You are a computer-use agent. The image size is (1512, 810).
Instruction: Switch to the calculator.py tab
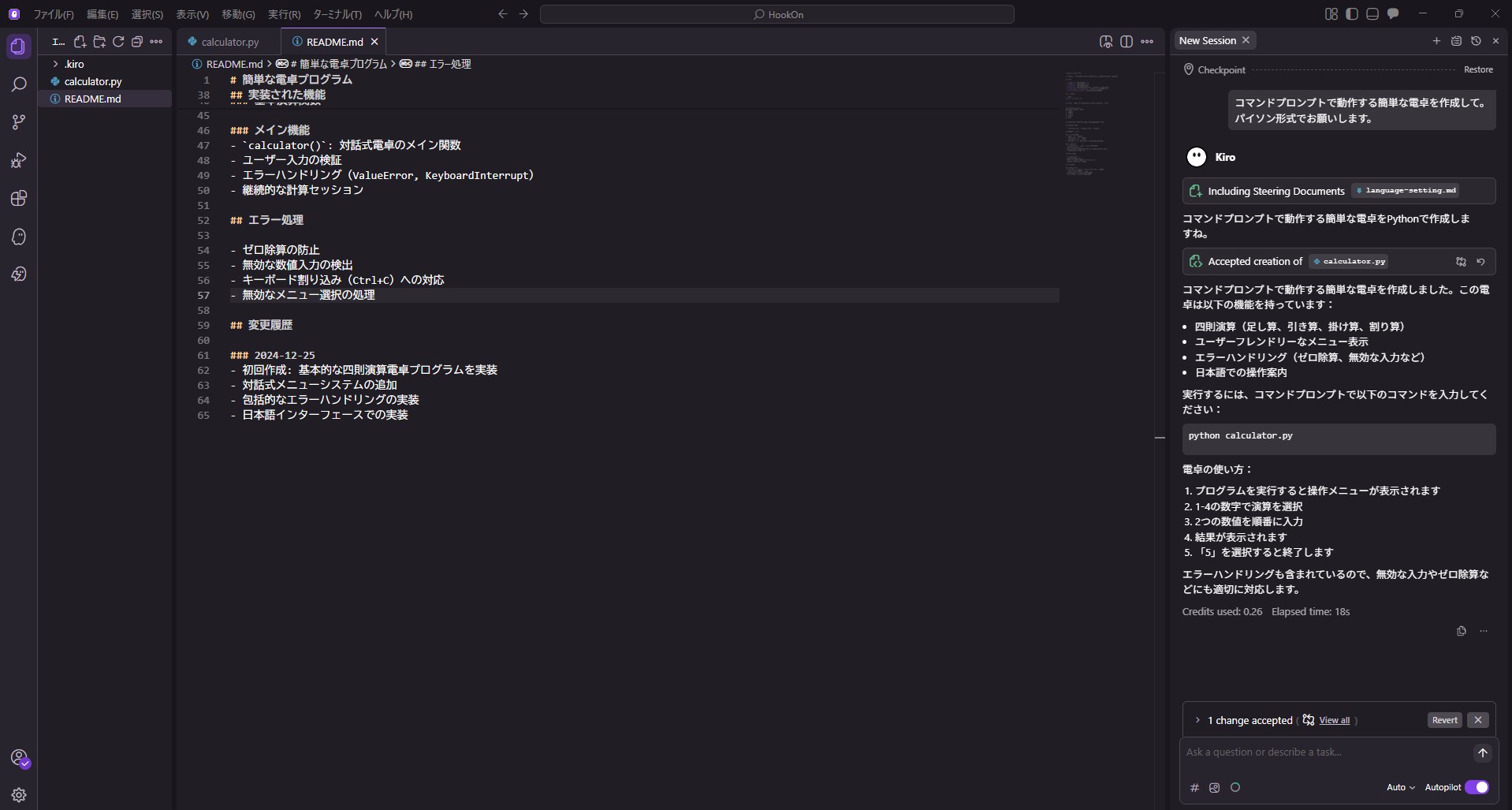pos(229,42)
